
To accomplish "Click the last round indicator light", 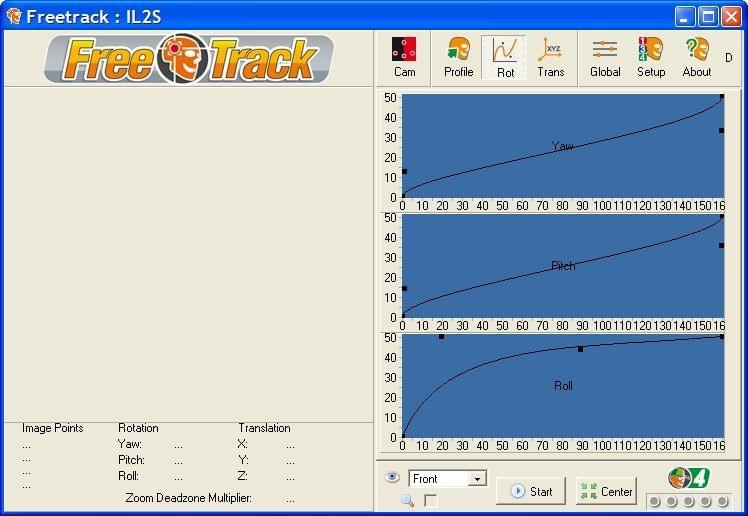I will 723,501.
